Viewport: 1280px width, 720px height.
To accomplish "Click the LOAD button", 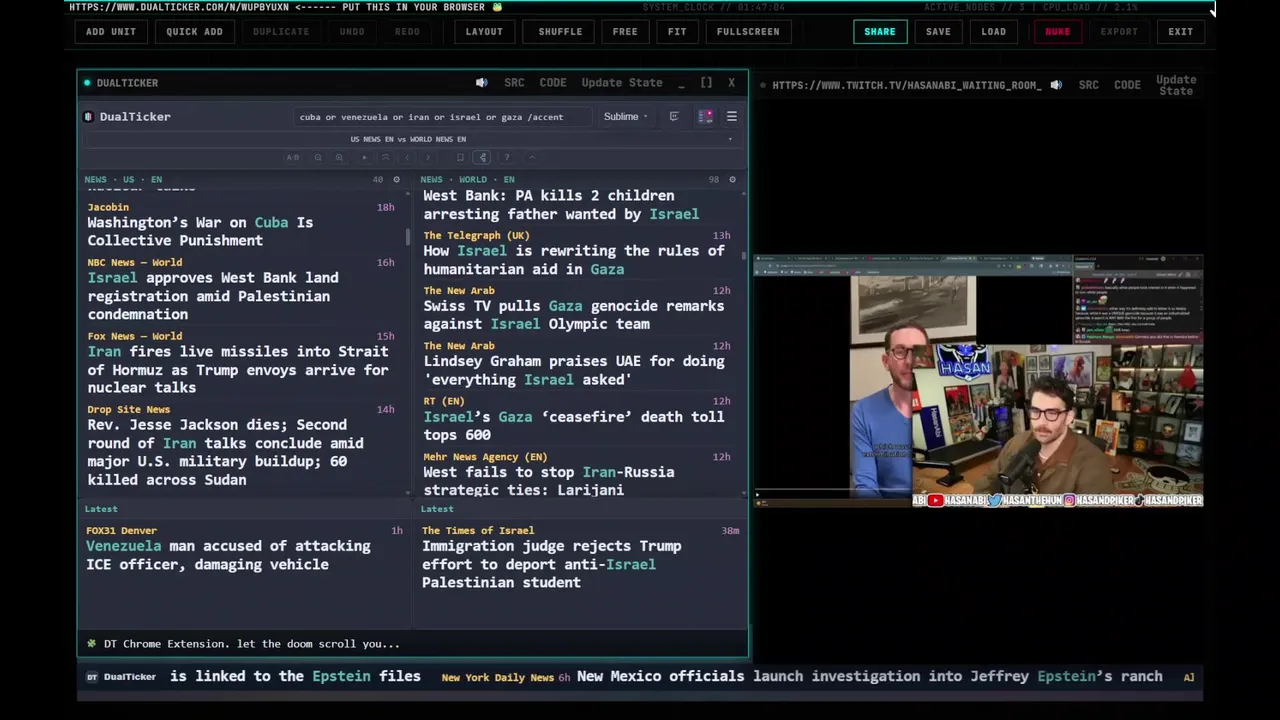I will (994, 32).
